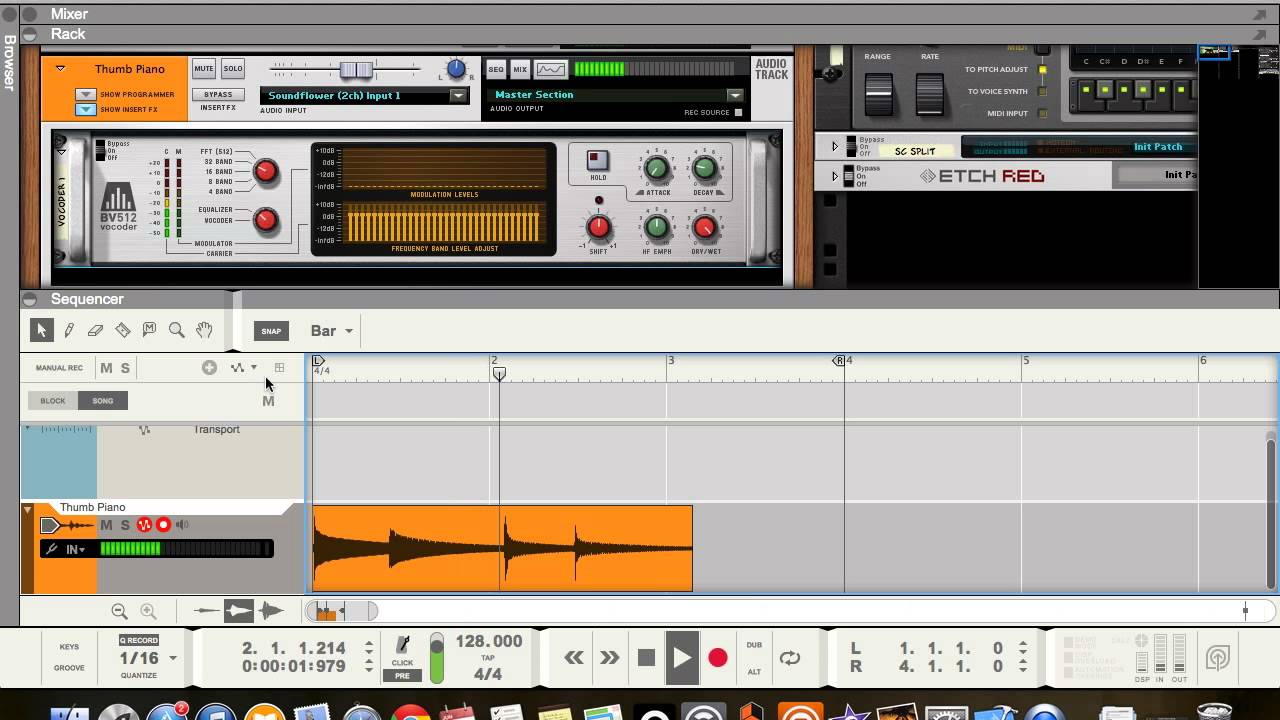This screenshot has height=720, width=1280.
Task: Click the Bypass Insert FX button
Action: [218, 95]
